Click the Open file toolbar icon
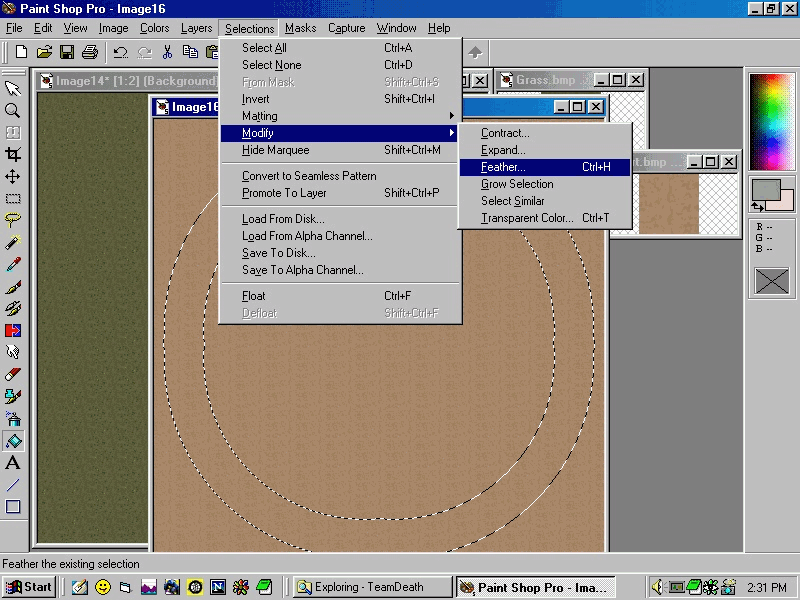The height and width of the screenshot is (600, 800). [44, 52]
